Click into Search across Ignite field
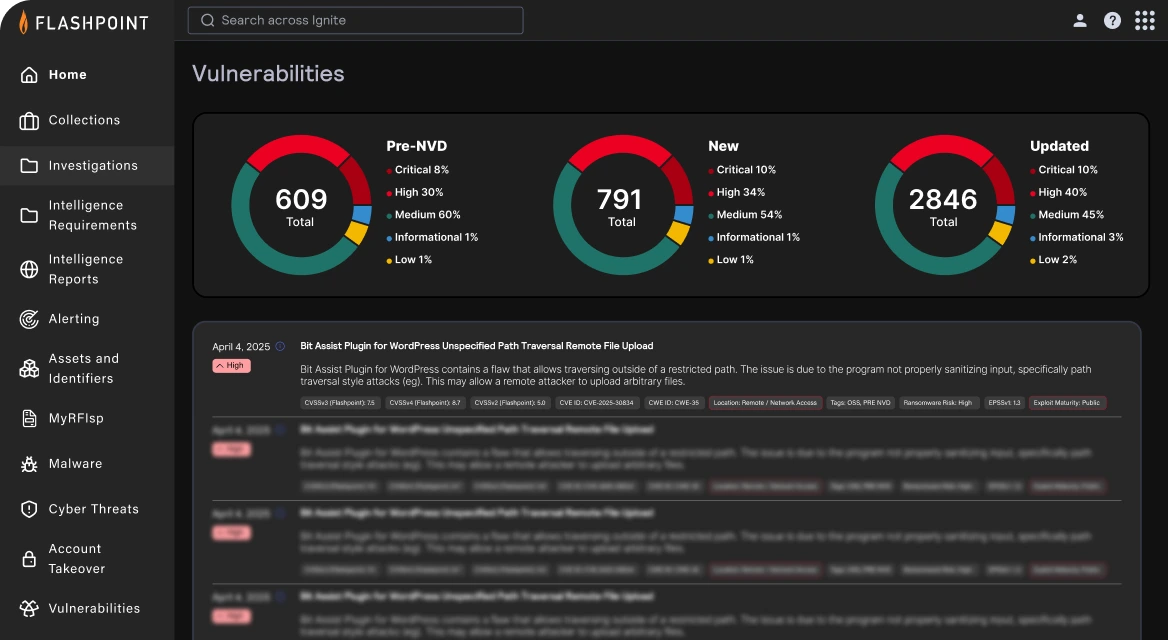1168x640 pixels. [x=355, y=20]
